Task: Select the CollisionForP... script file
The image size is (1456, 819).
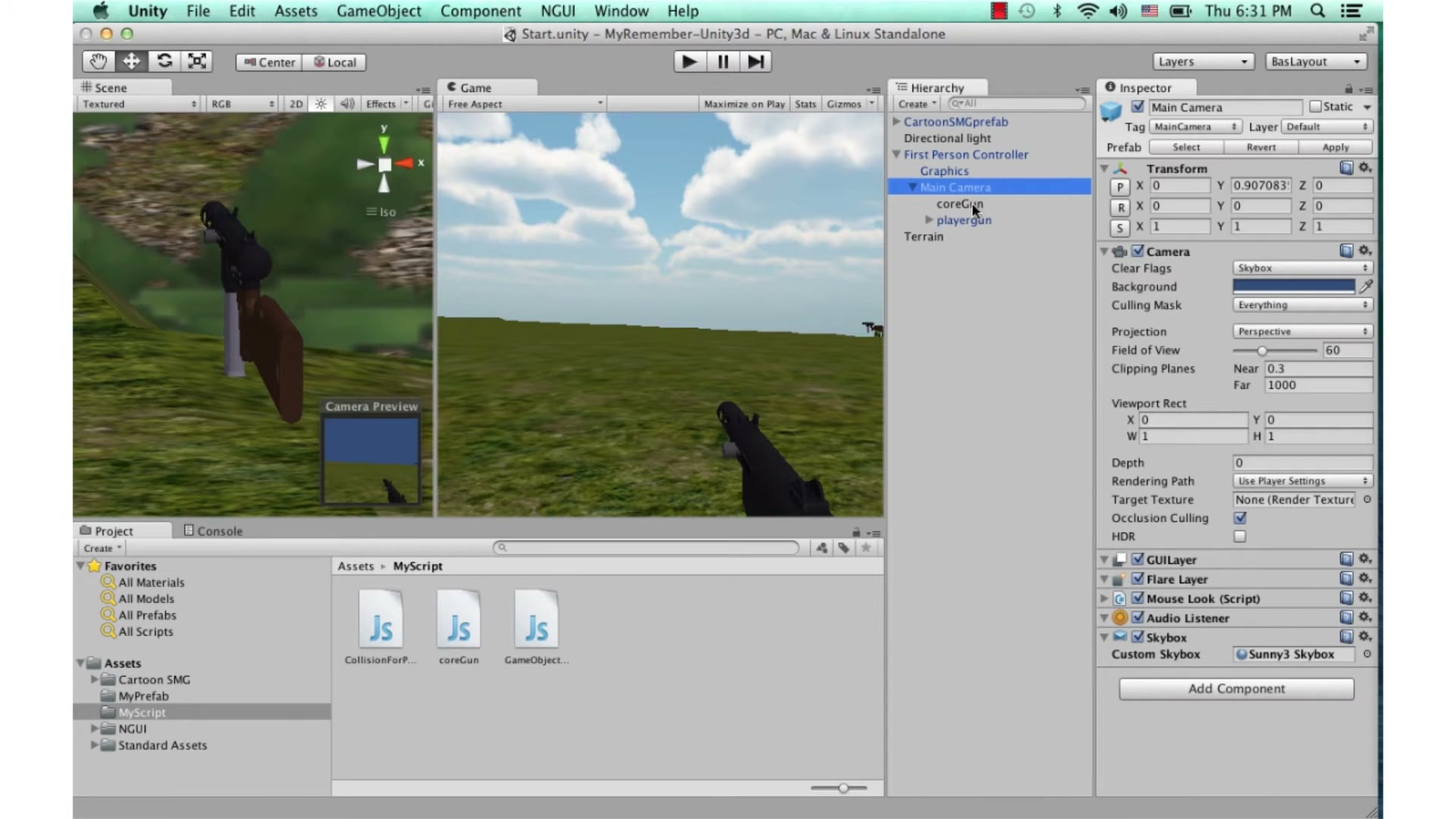Action: pyautogui.click(x=381, y=628)
